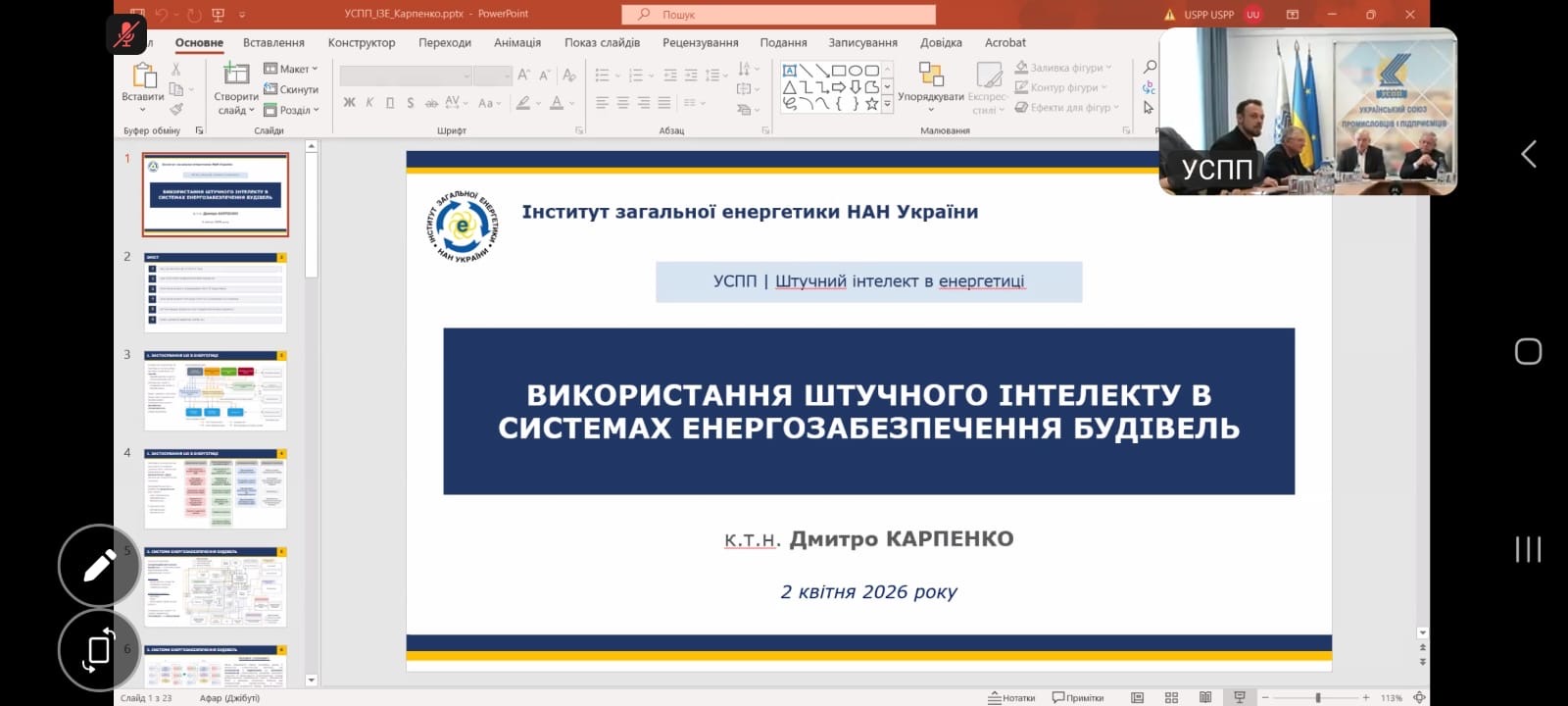Toggle the Нотатки (Notes) pane

click(x=1011, y=697)
